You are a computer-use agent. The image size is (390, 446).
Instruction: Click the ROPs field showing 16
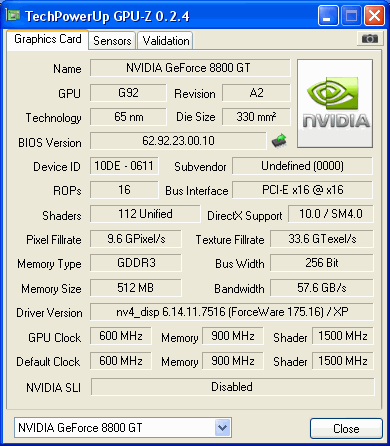point(124,190)
